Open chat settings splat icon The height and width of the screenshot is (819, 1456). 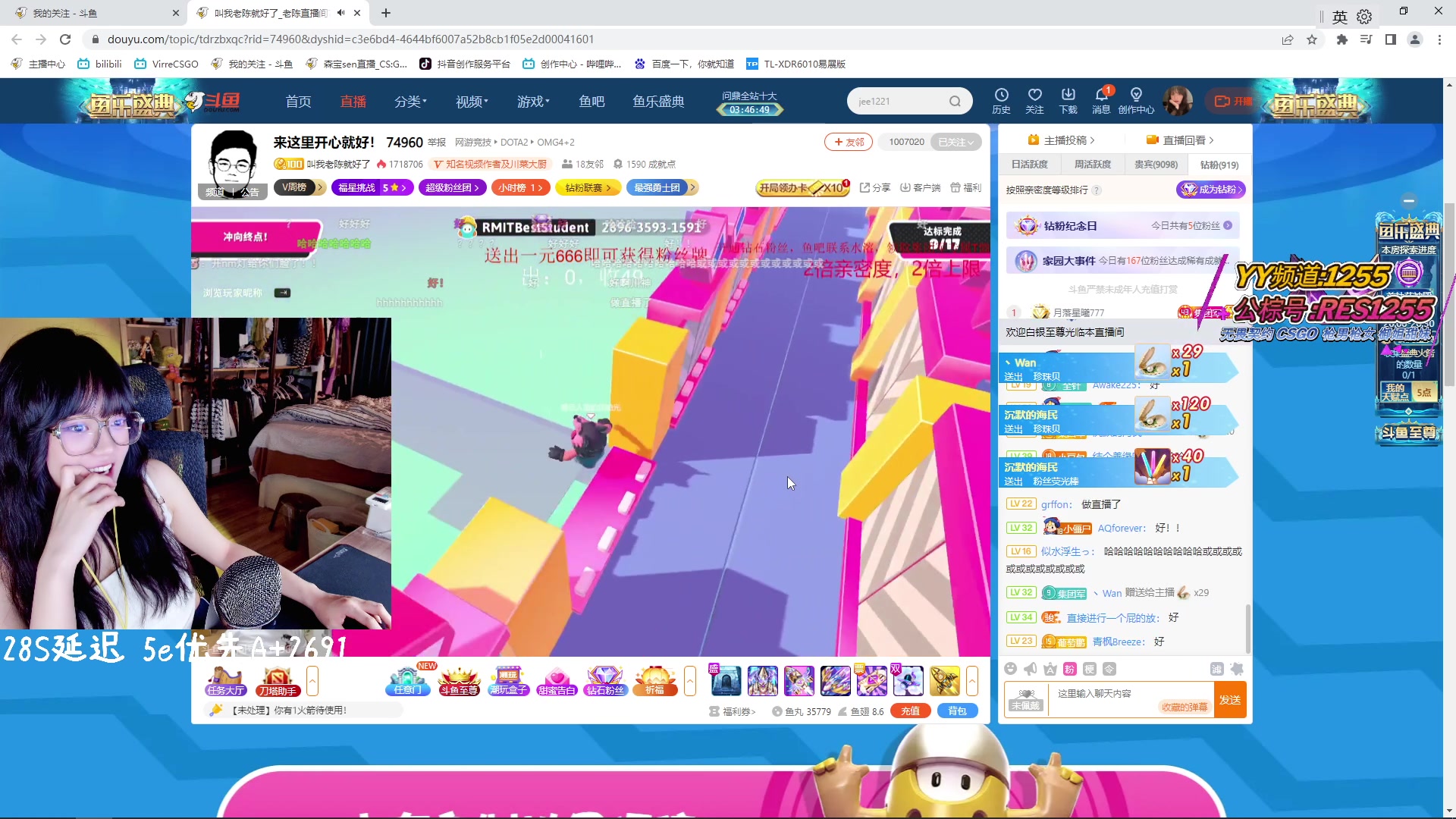(1237, 669)
